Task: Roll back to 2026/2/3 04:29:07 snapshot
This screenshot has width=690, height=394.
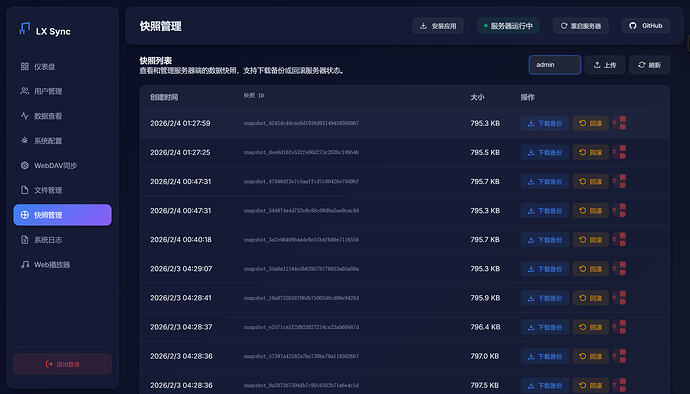Action: click(x=591, y=269)
